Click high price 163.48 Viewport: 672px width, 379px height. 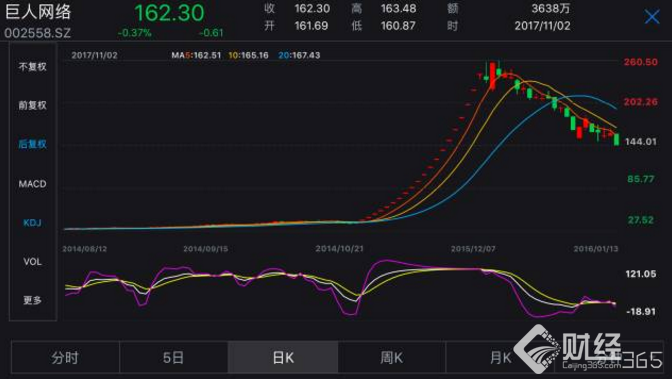398,8
